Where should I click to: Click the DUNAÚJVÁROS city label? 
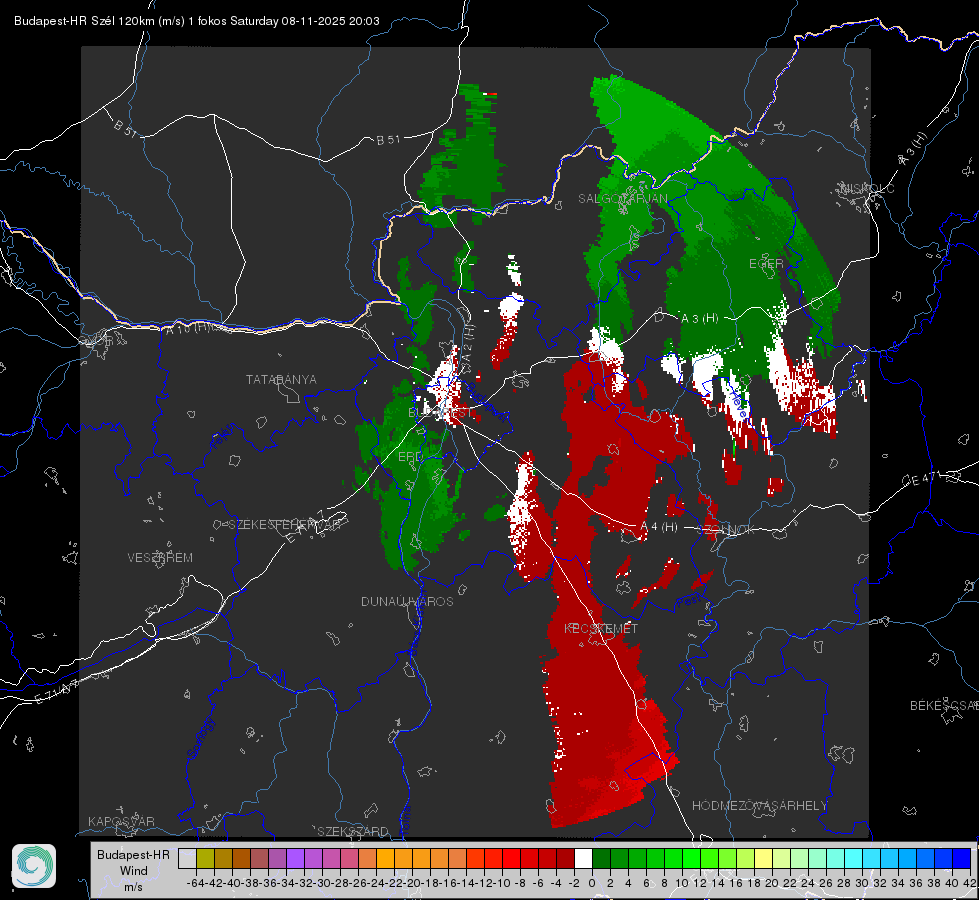click(407, 601)
